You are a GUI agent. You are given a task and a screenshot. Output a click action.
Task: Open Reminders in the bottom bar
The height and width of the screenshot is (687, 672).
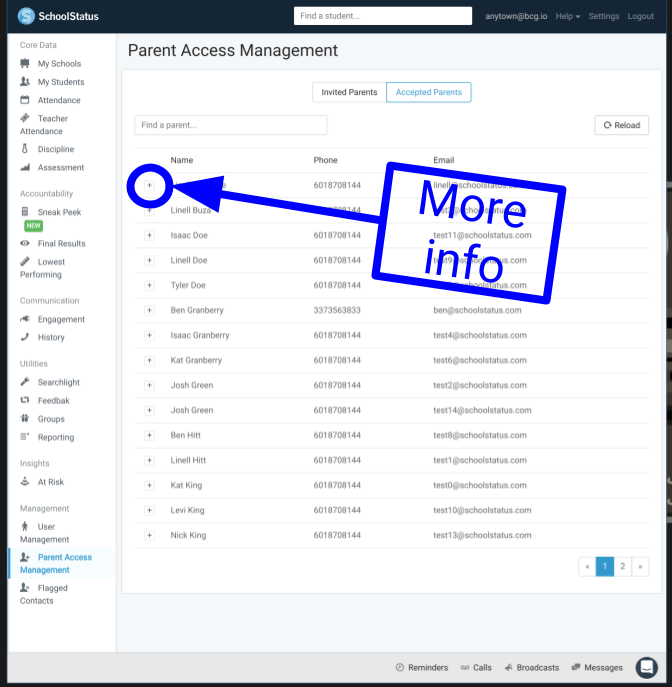tap(424, 667)
